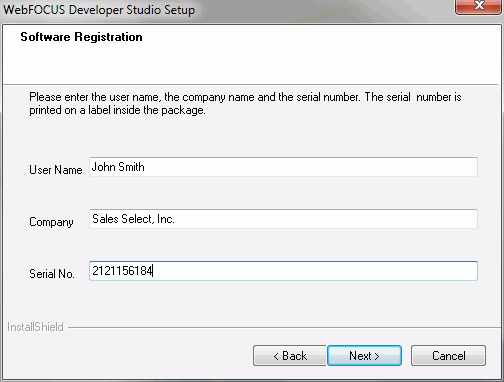Place cursor in Serial No. field
504x382 pixels.
pos(283,271)
